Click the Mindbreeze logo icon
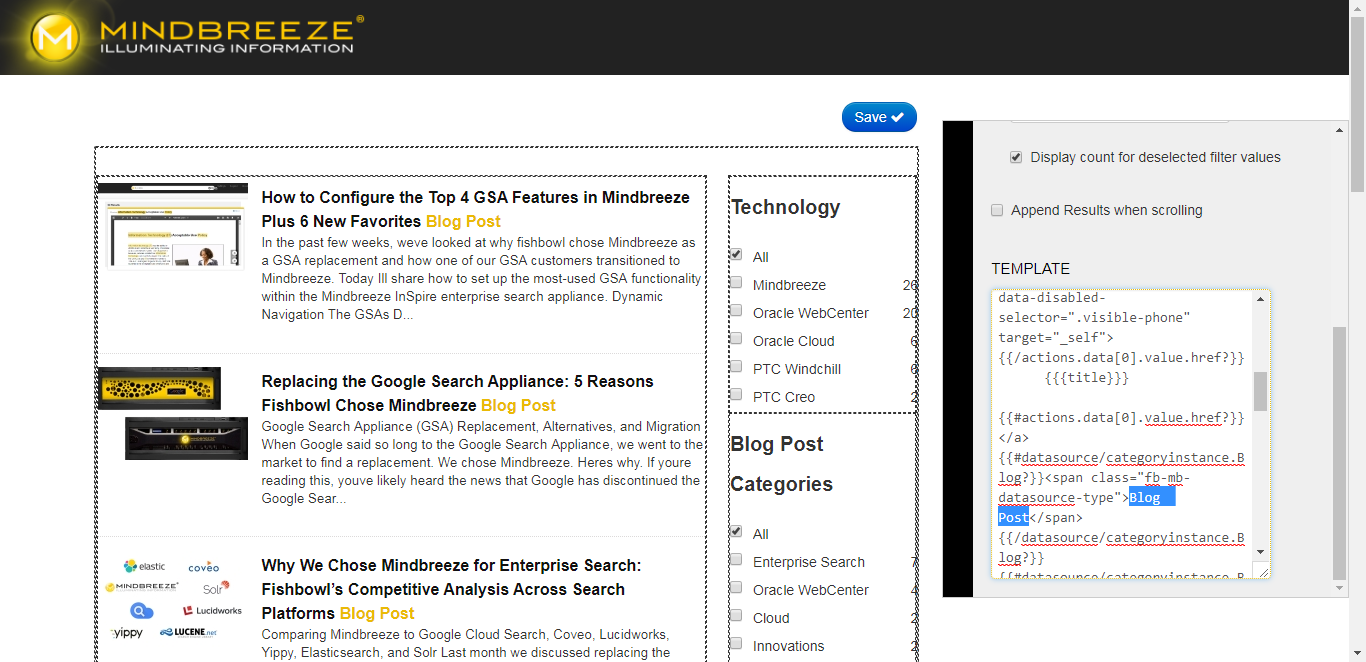The width and height of the screenshot is (1366, 662). (54, 37)
